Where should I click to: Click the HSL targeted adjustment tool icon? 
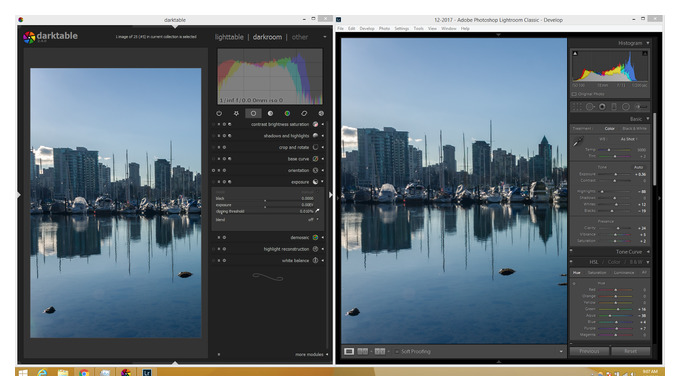[574, 284]
